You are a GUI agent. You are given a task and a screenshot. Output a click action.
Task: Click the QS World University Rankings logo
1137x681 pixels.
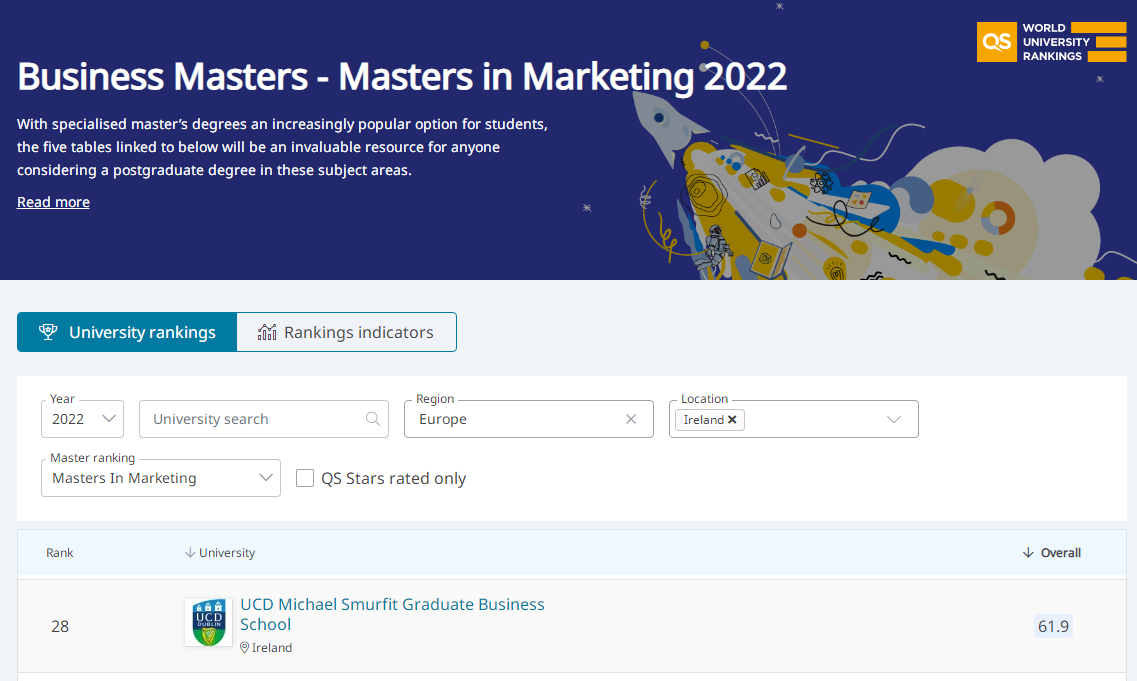(x=1051, y=42)
